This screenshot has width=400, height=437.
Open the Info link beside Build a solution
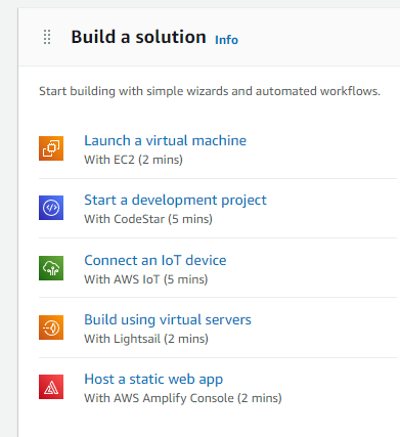226,40
